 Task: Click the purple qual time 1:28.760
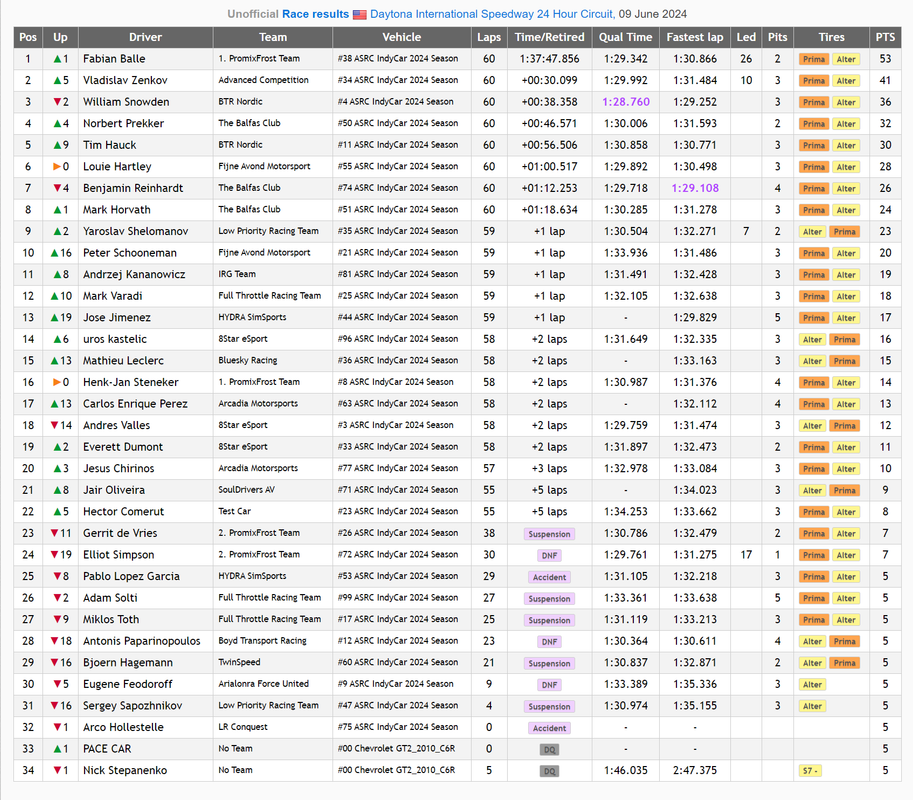pyautogui.click(x=626, y=102)
